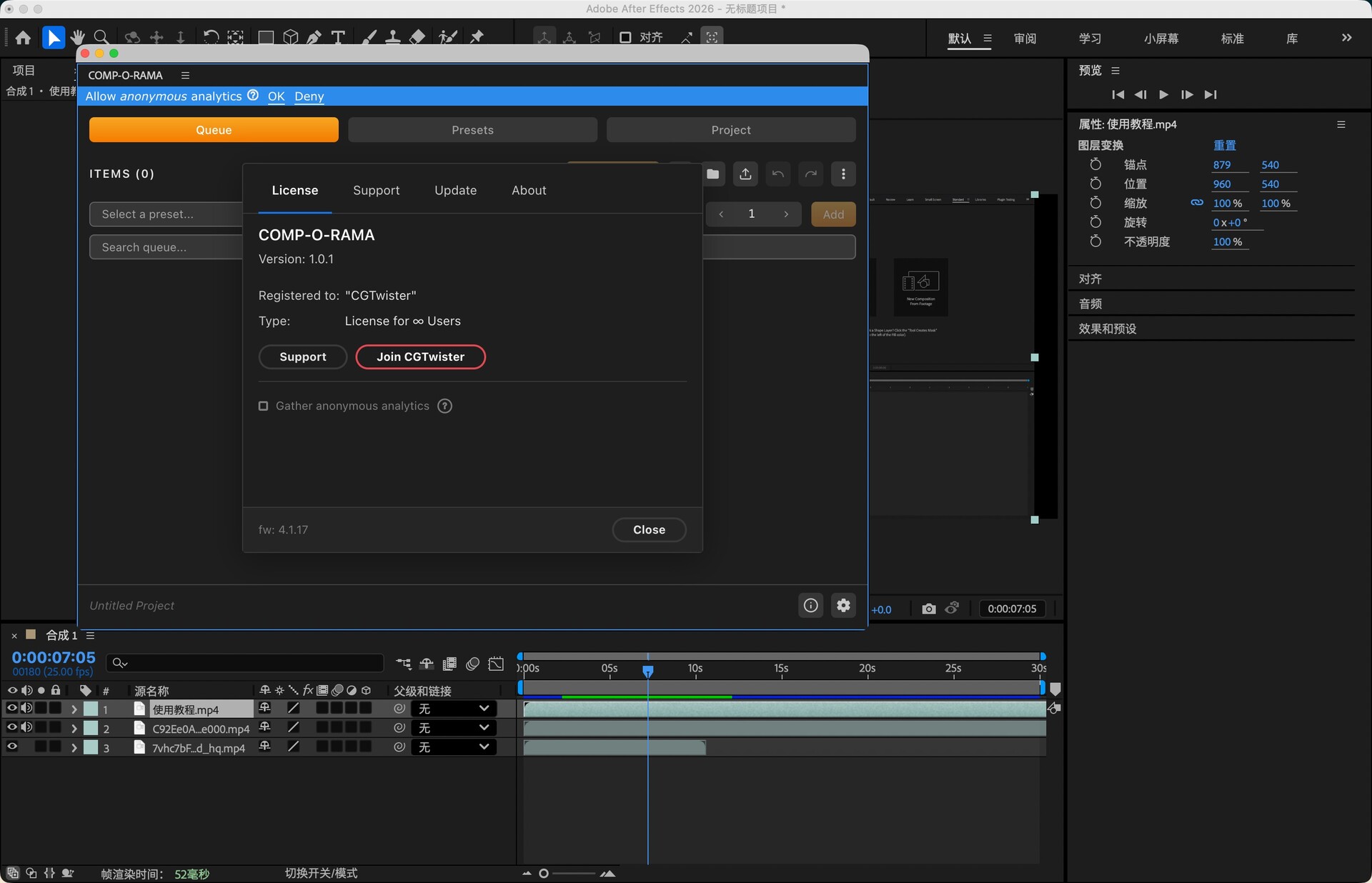Hide video of layer C92EeOA..e000.mp4

point(12,727)
